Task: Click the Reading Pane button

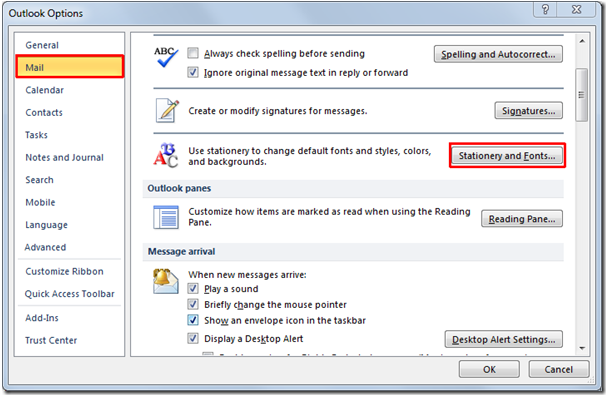Action: 522,219
